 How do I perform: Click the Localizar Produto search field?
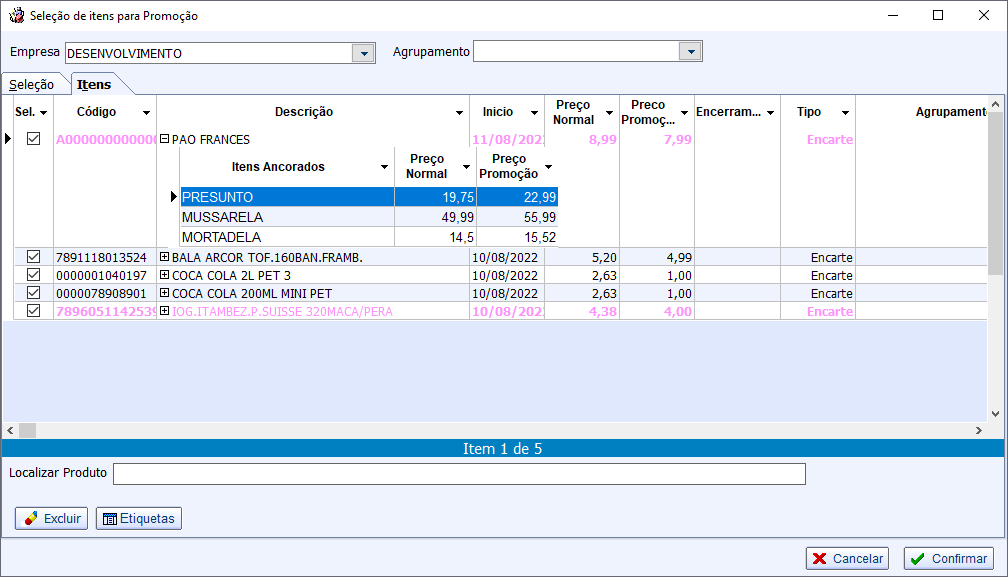point(459,473)
